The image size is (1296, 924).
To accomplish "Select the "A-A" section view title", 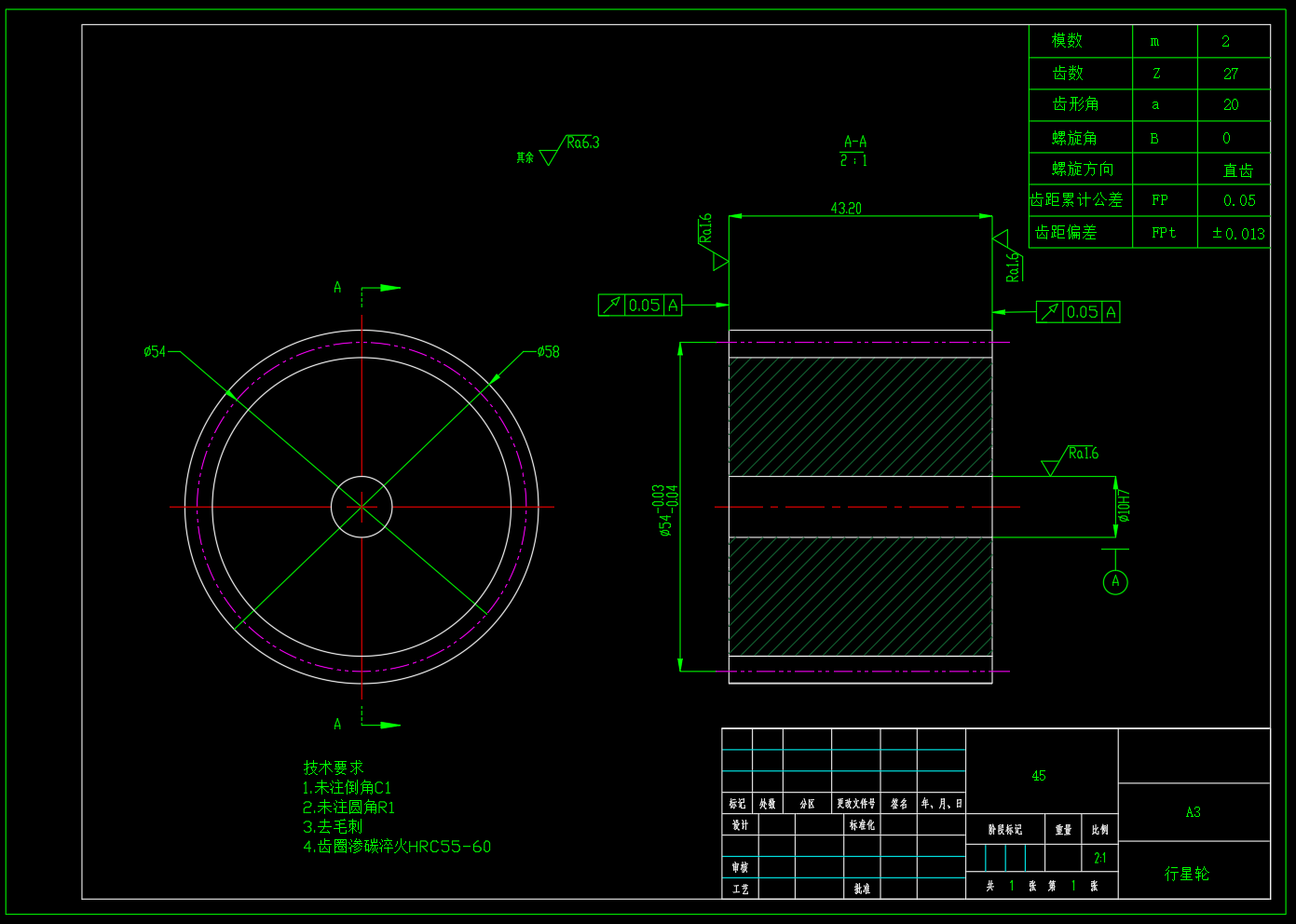I will coord(855,142).
